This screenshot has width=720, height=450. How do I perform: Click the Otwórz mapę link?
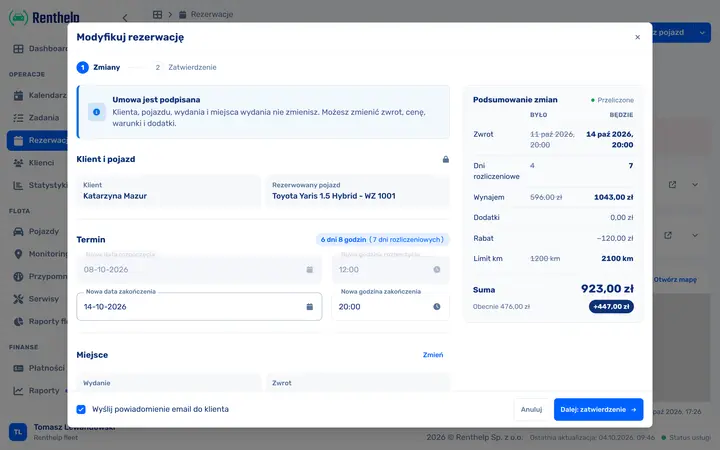pyautogui.click(x=675, y=280)
